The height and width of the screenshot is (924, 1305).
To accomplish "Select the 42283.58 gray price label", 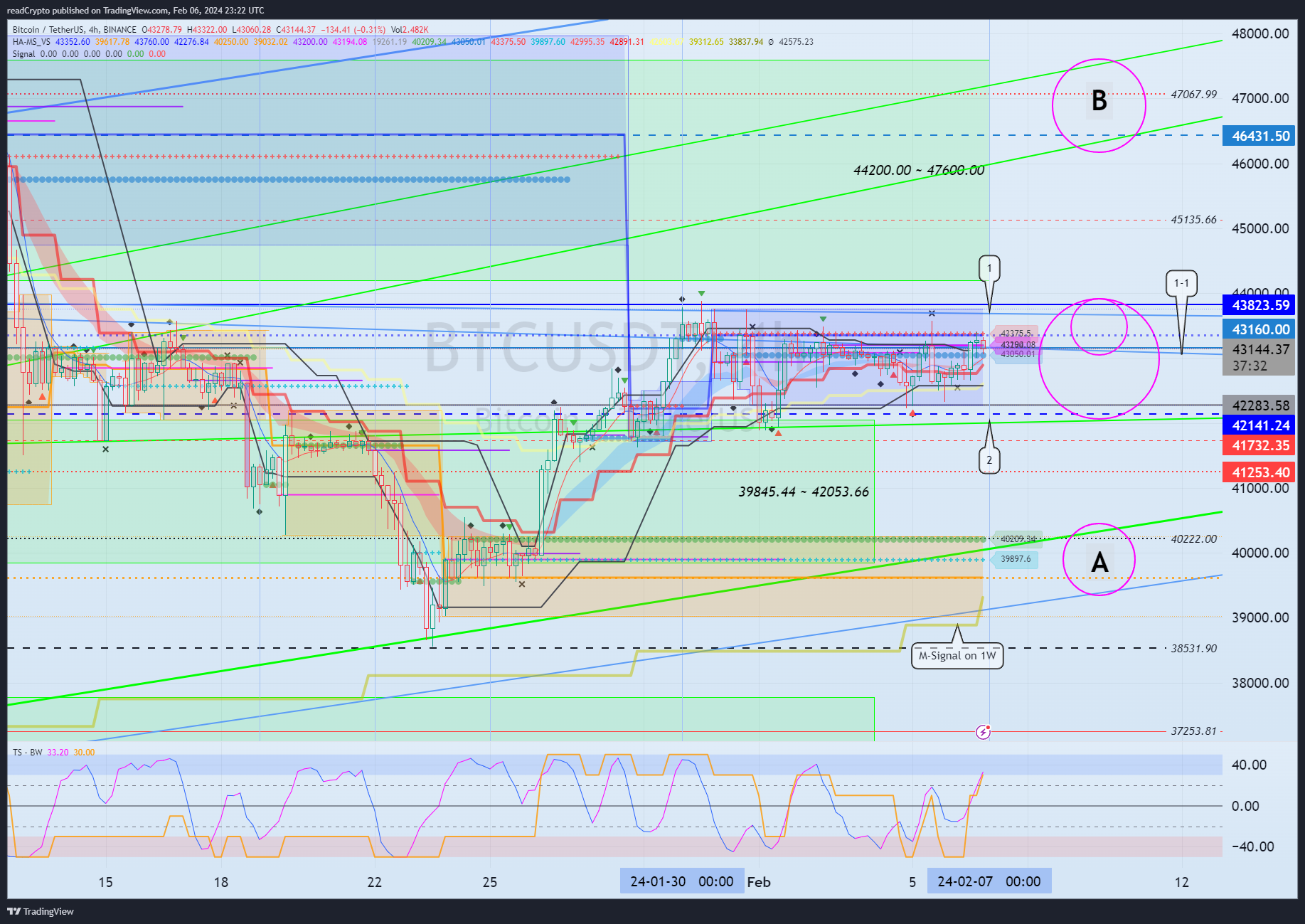I will [x=1259, y=405].
